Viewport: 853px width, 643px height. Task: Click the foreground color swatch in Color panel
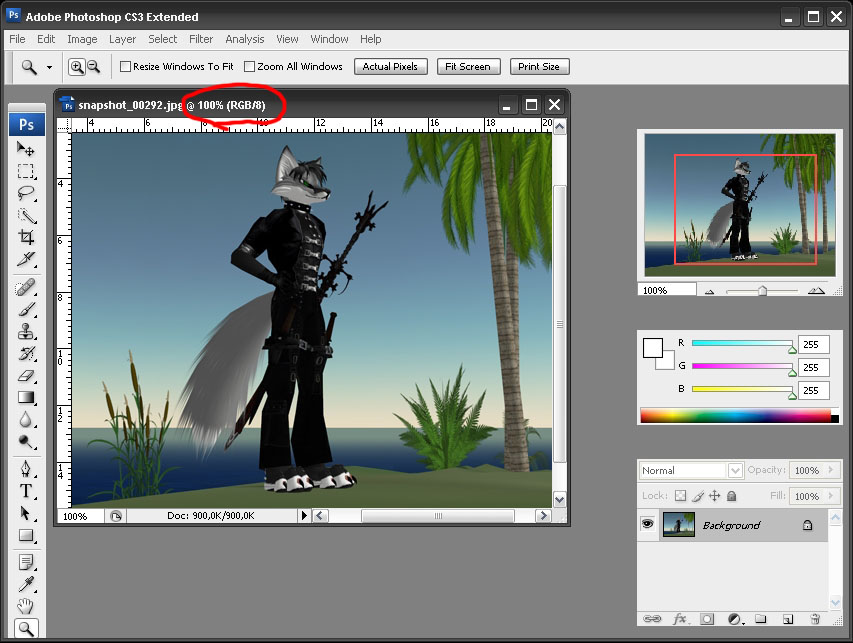[652, 348]
